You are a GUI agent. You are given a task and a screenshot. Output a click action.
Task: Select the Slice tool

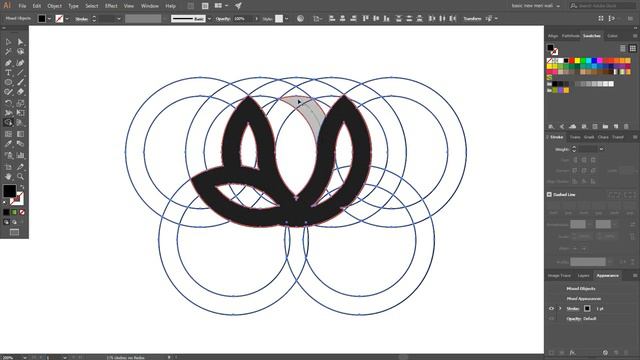point(20,167)
